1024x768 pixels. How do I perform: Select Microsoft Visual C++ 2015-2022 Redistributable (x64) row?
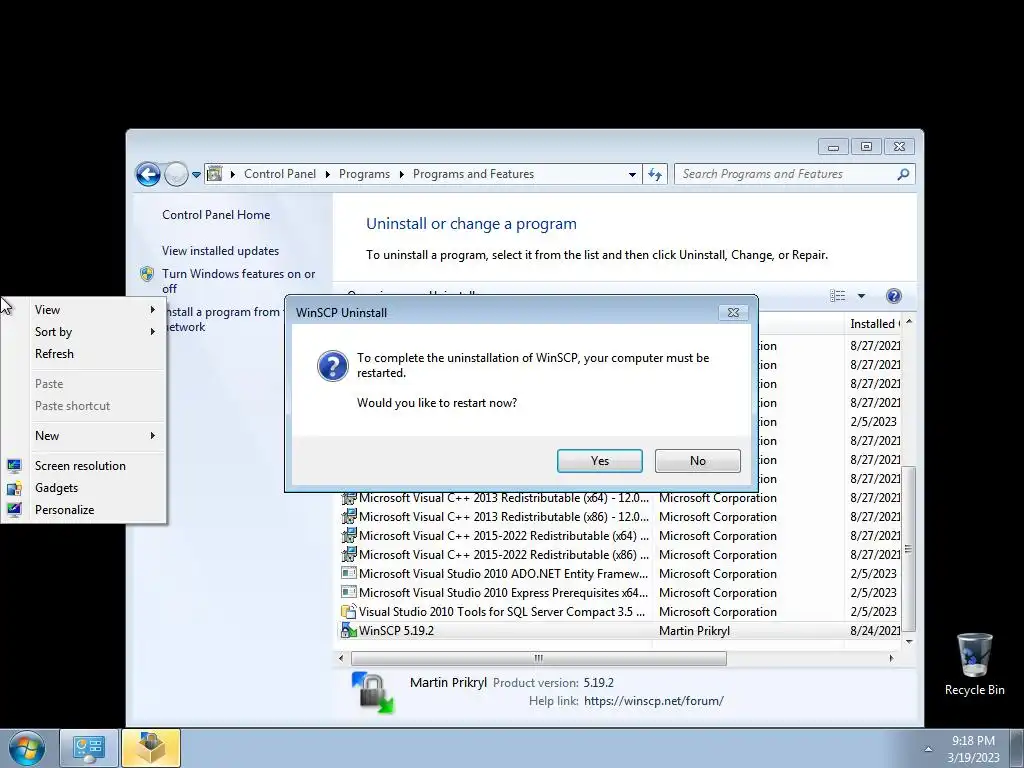pyautogui.click(x=620, y=536)
